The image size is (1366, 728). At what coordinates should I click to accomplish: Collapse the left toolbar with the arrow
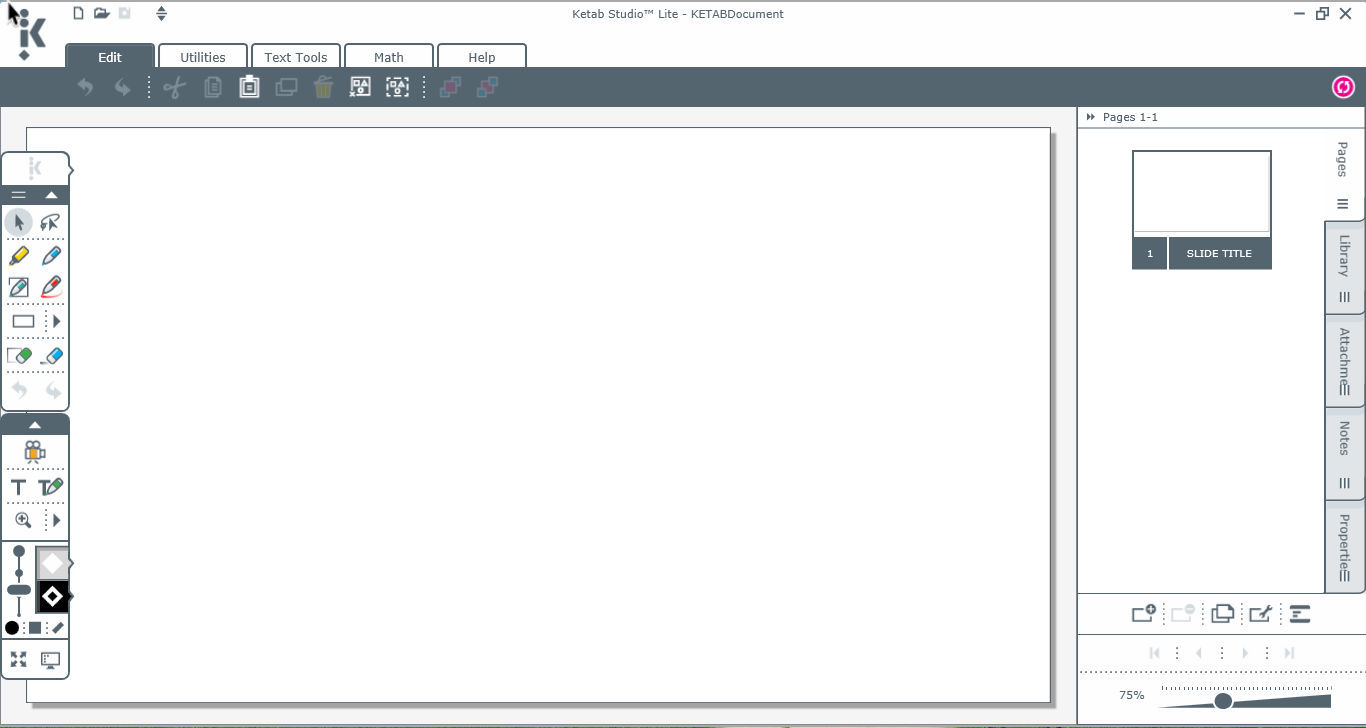click(x=52, y=194)
